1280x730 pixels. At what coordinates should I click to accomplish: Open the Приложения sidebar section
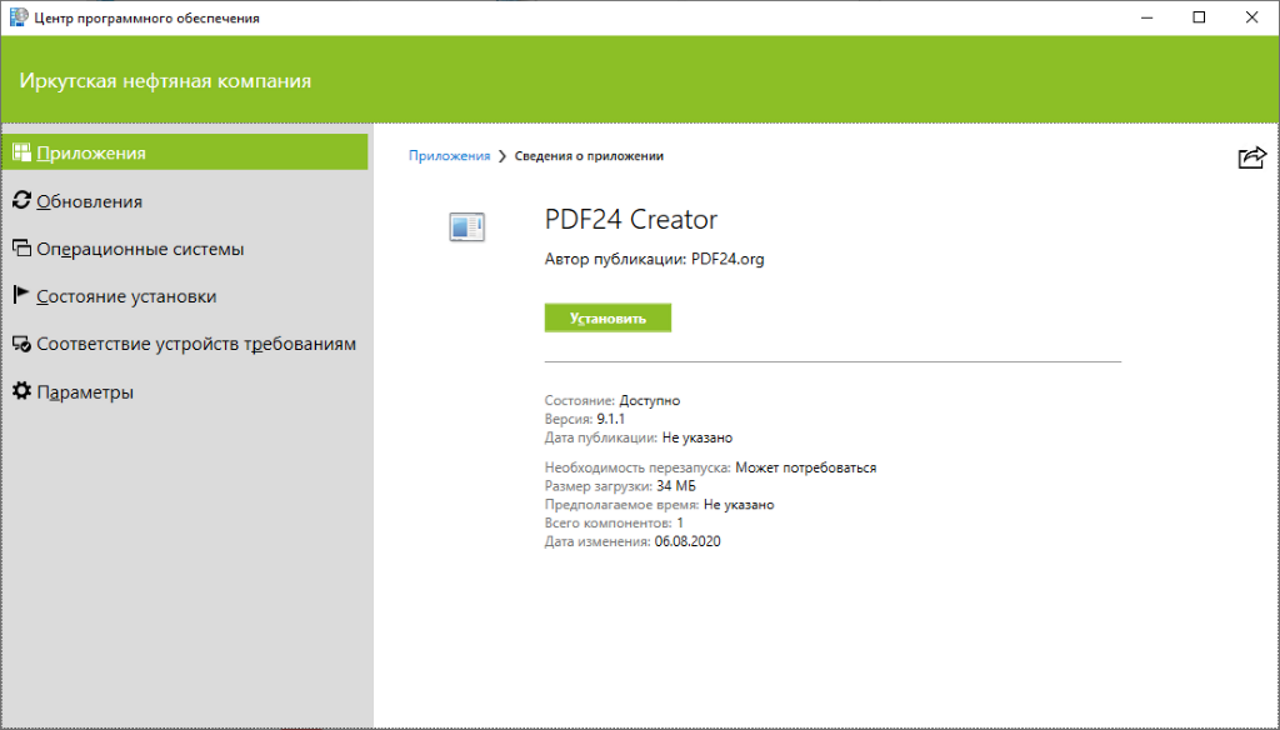tap(185, 153)
